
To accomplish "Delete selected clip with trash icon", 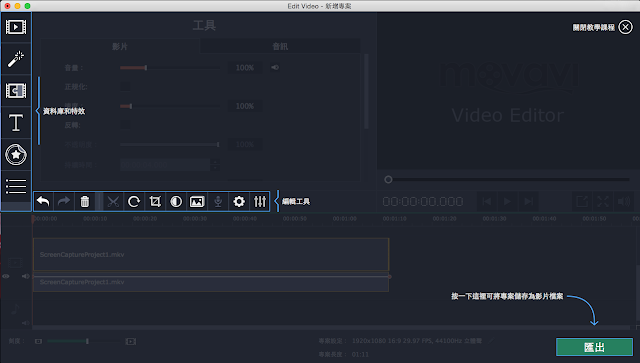I will tap(84, 201).
